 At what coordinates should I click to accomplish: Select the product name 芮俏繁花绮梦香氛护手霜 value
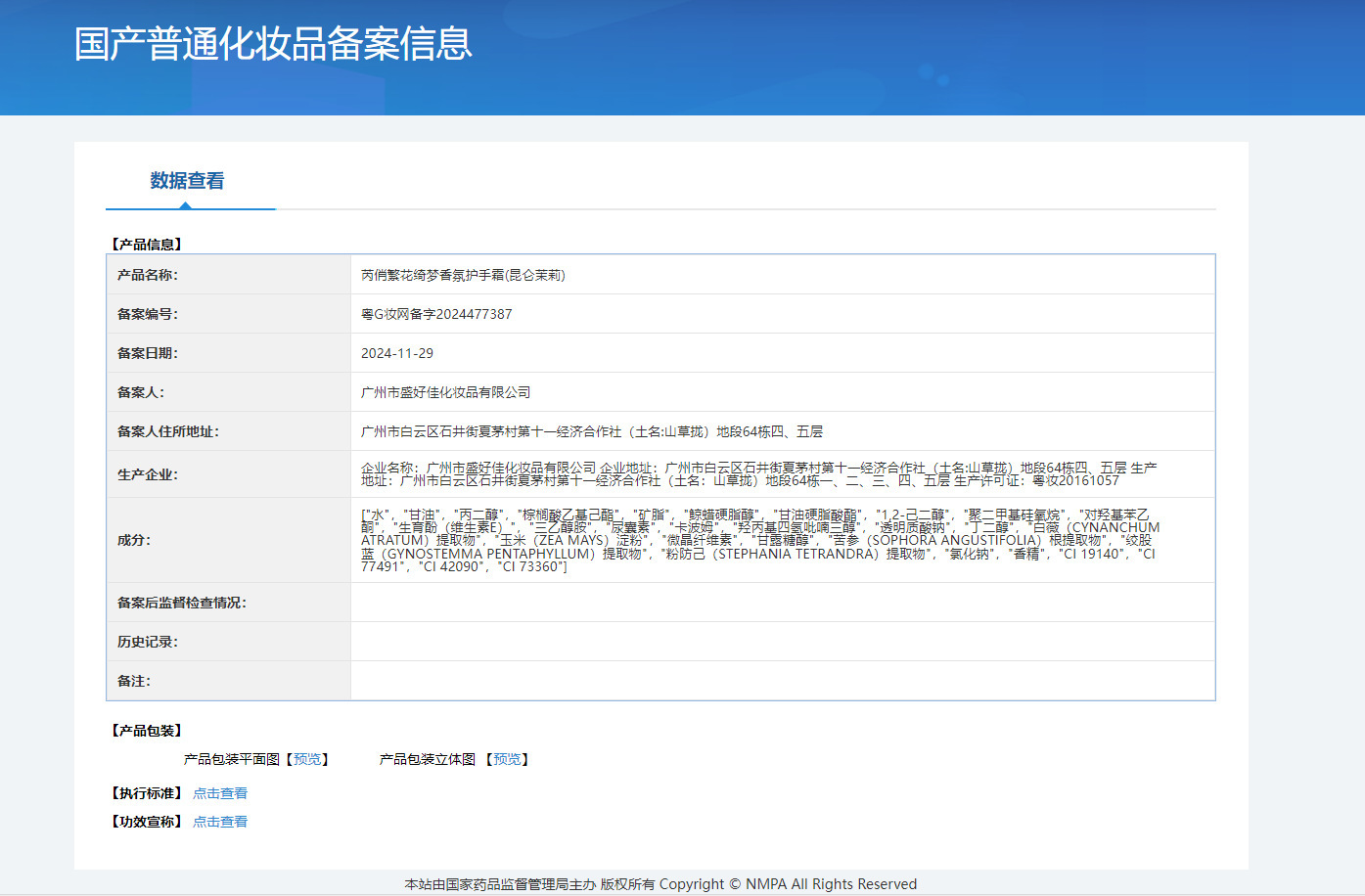(463, 275)
